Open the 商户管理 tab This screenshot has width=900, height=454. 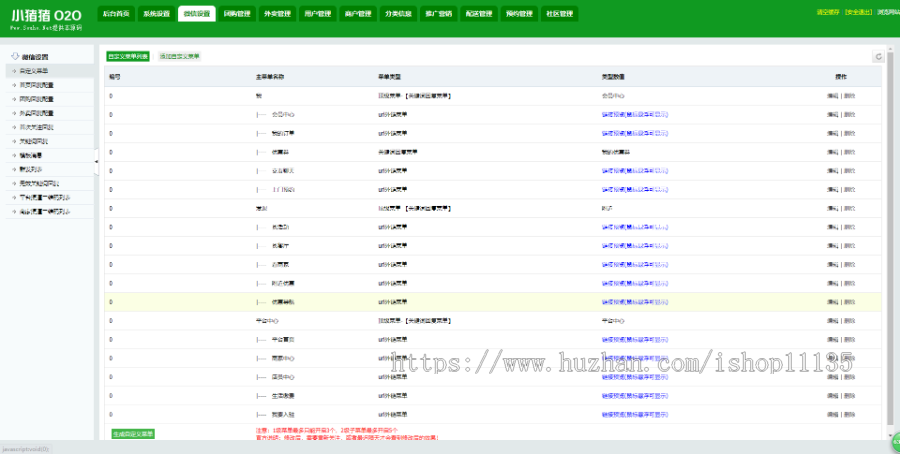pos(358,14)
